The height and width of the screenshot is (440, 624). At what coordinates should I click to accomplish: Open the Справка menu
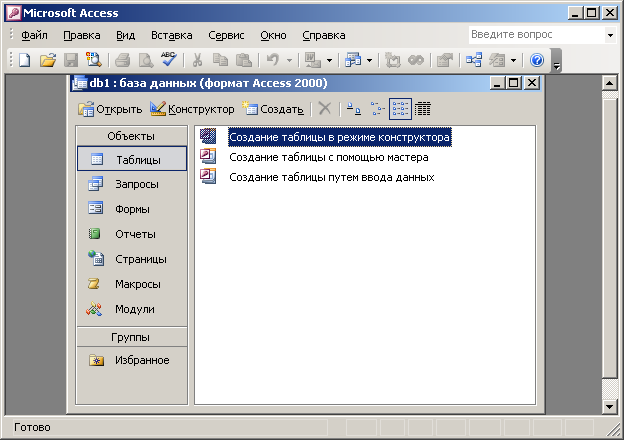click(324, 35)
